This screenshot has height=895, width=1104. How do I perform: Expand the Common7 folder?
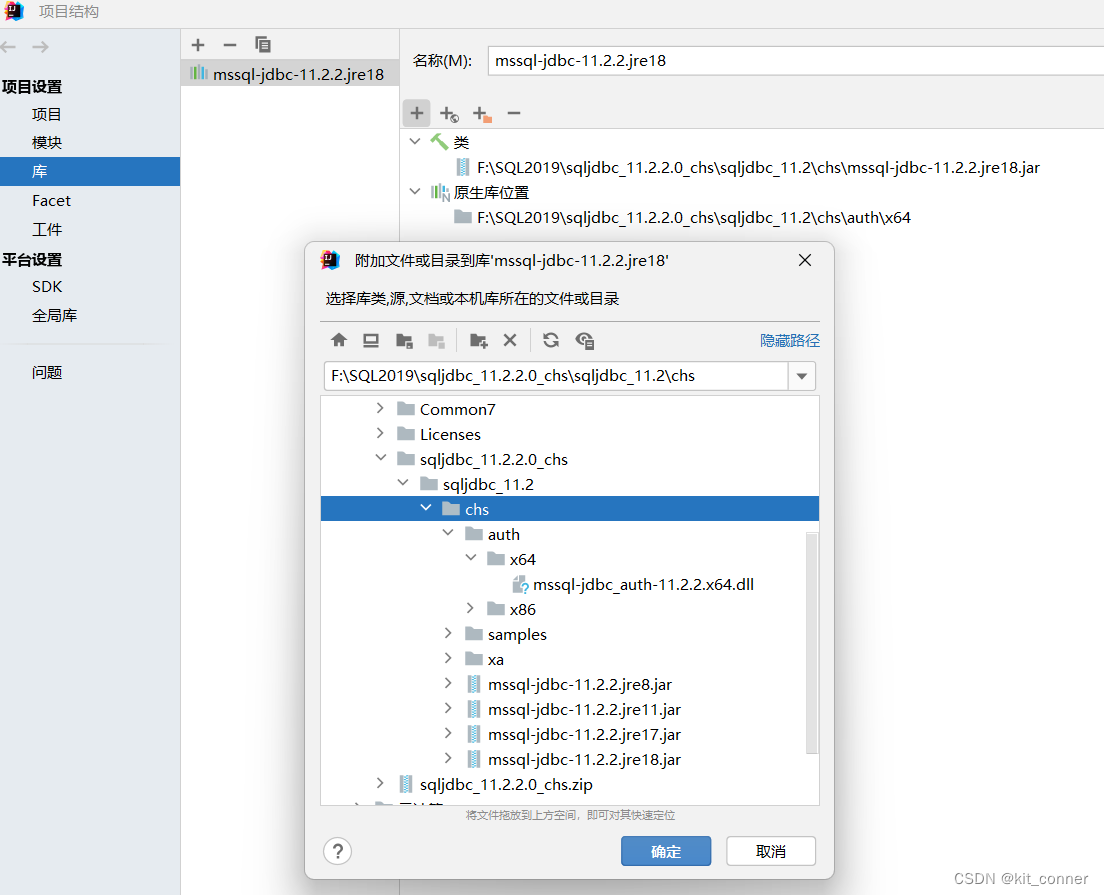pyautogui.click(x=380, y=408)
